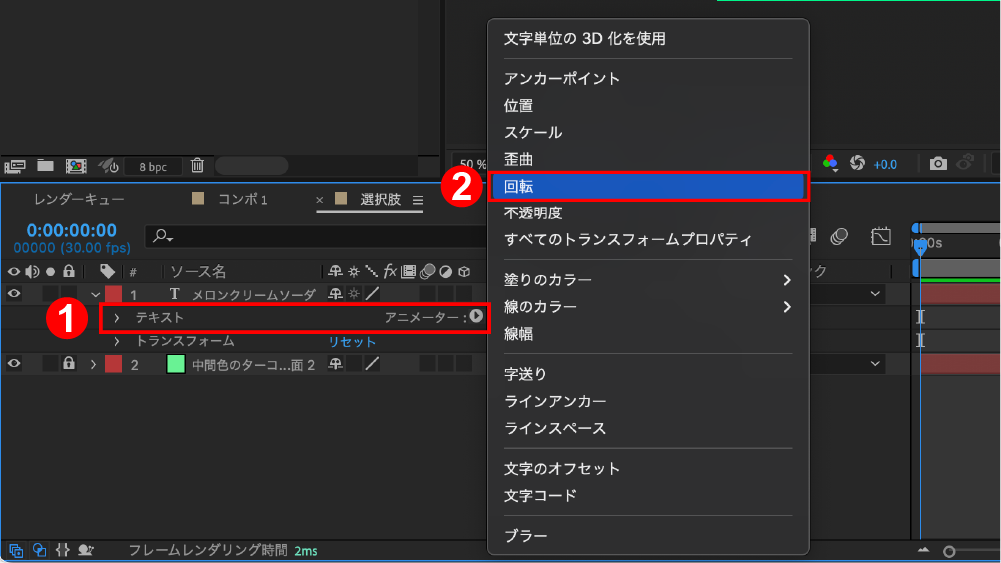This screenshot has height=563, width=1001.
Task: Click layer 1 red label color
Action: click(114, 294)
